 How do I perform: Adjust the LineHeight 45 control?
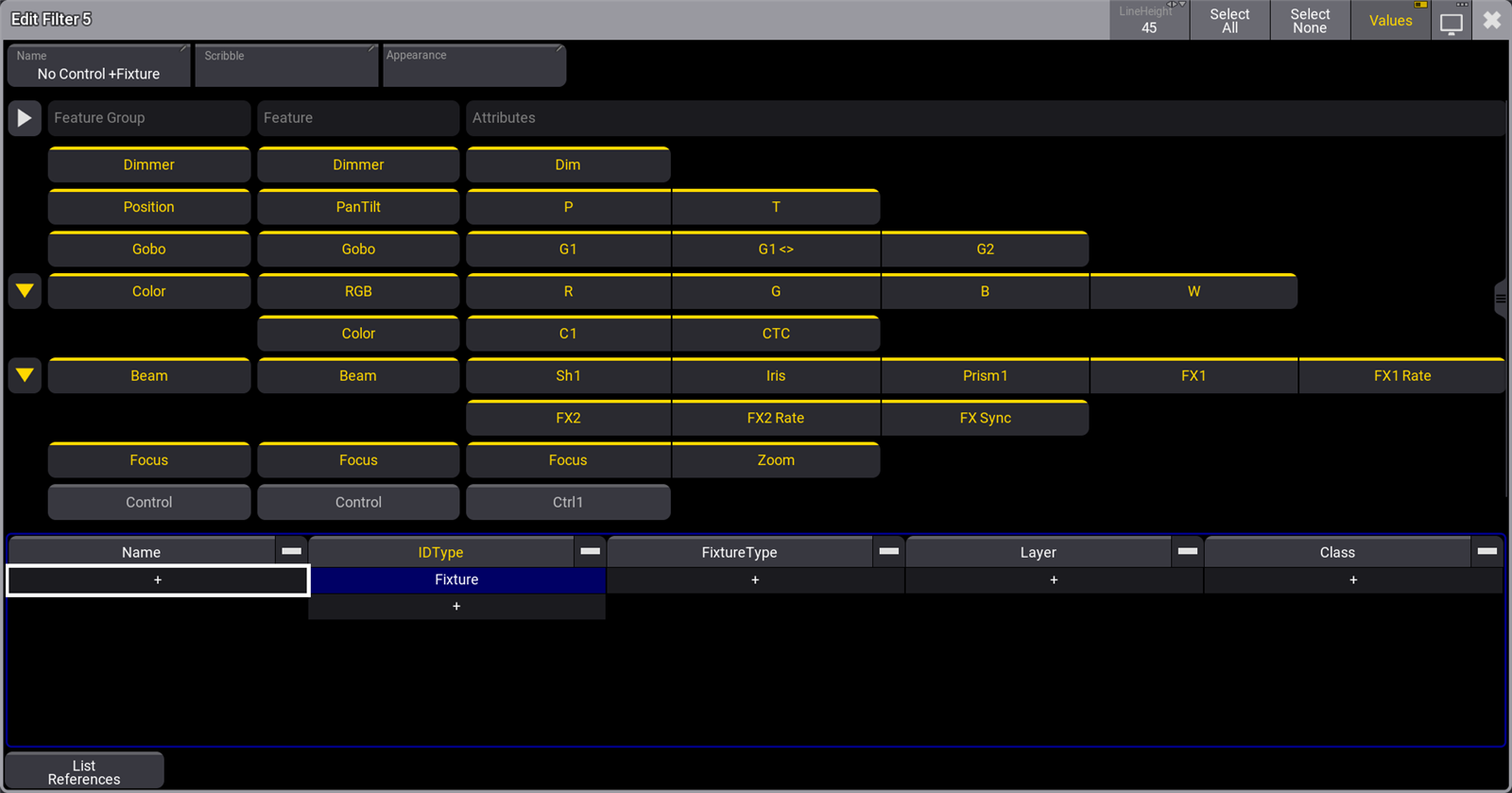tap(1149, 21)
